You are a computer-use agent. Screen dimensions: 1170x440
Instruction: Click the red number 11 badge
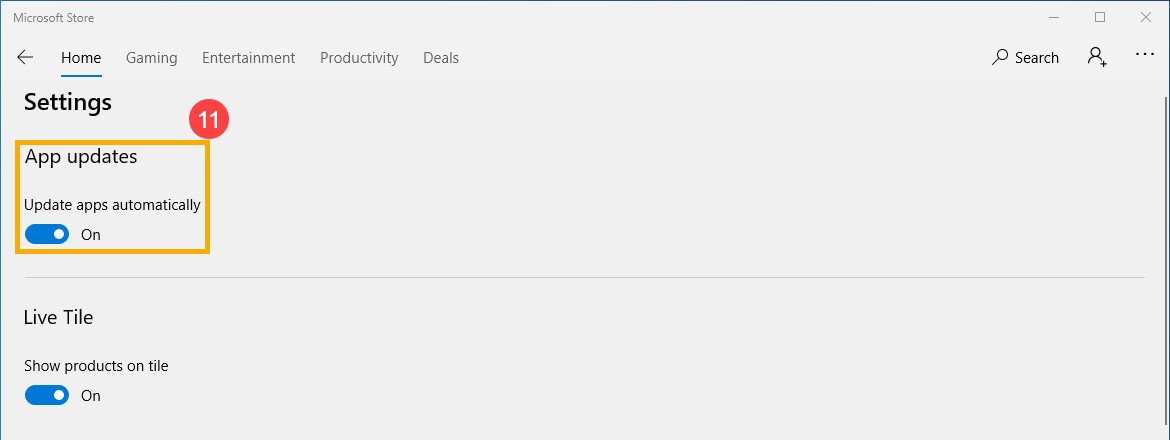tap(209, 121)
